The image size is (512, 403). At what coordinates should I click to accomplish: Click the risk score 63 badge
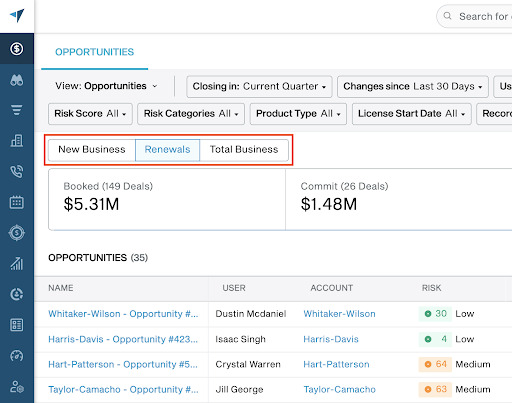(x=435, y=389)
